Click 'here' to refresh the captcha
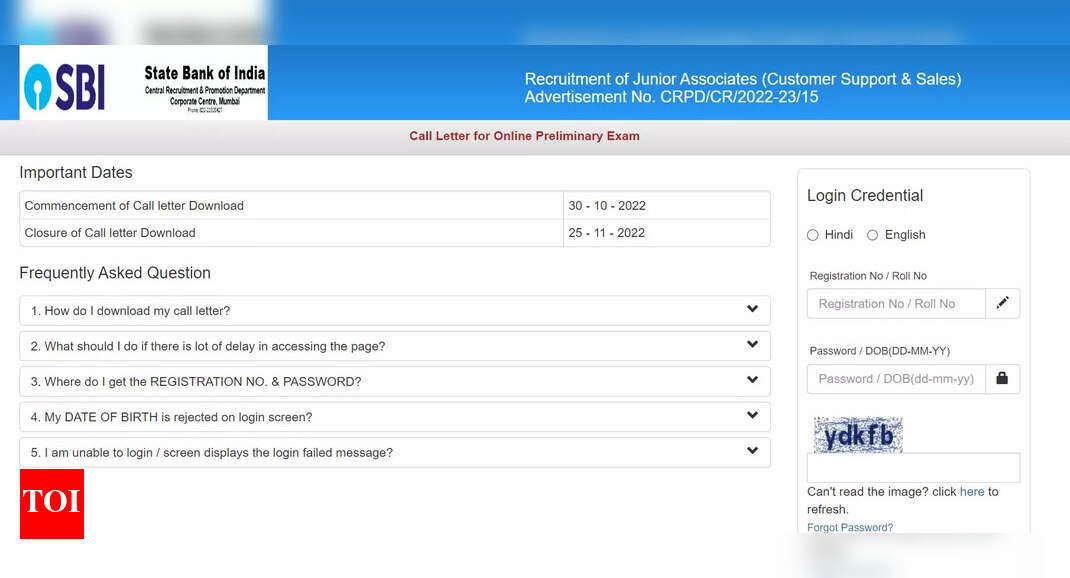Screen dimensions: 1070x578 point(972,491)
